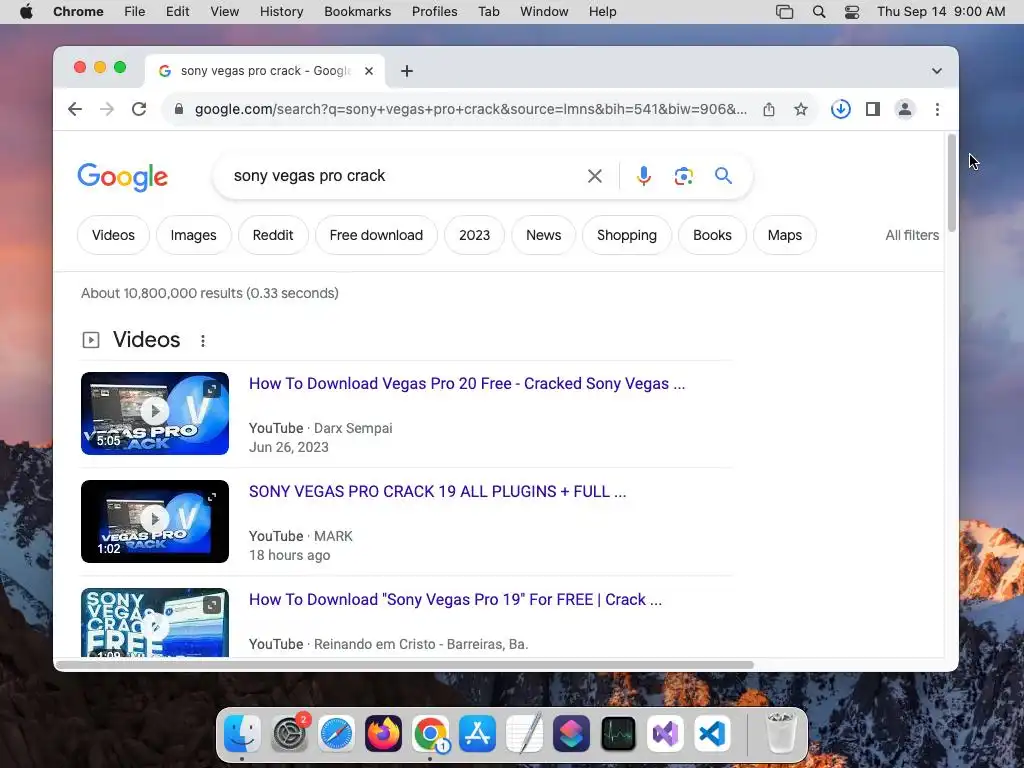1024x768 pixels.
Task: Clear the search box with X
Action: [594, 176]
